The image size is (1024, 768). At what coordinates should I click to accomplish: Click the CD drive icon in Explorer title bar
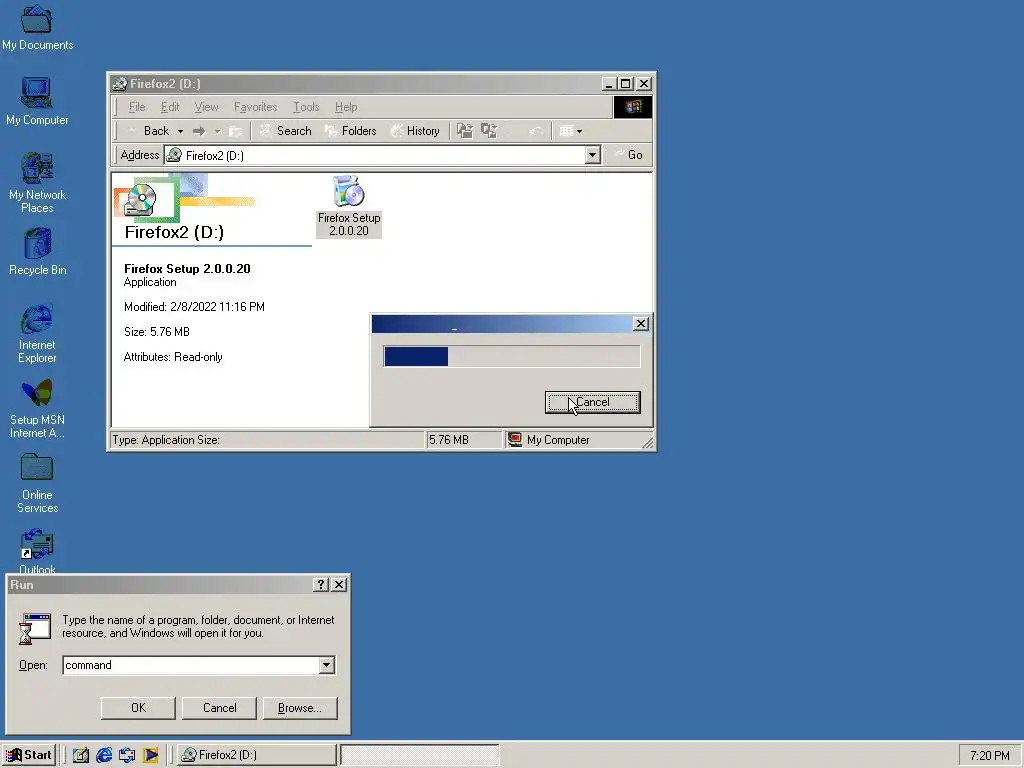click(x=119, y=84)
